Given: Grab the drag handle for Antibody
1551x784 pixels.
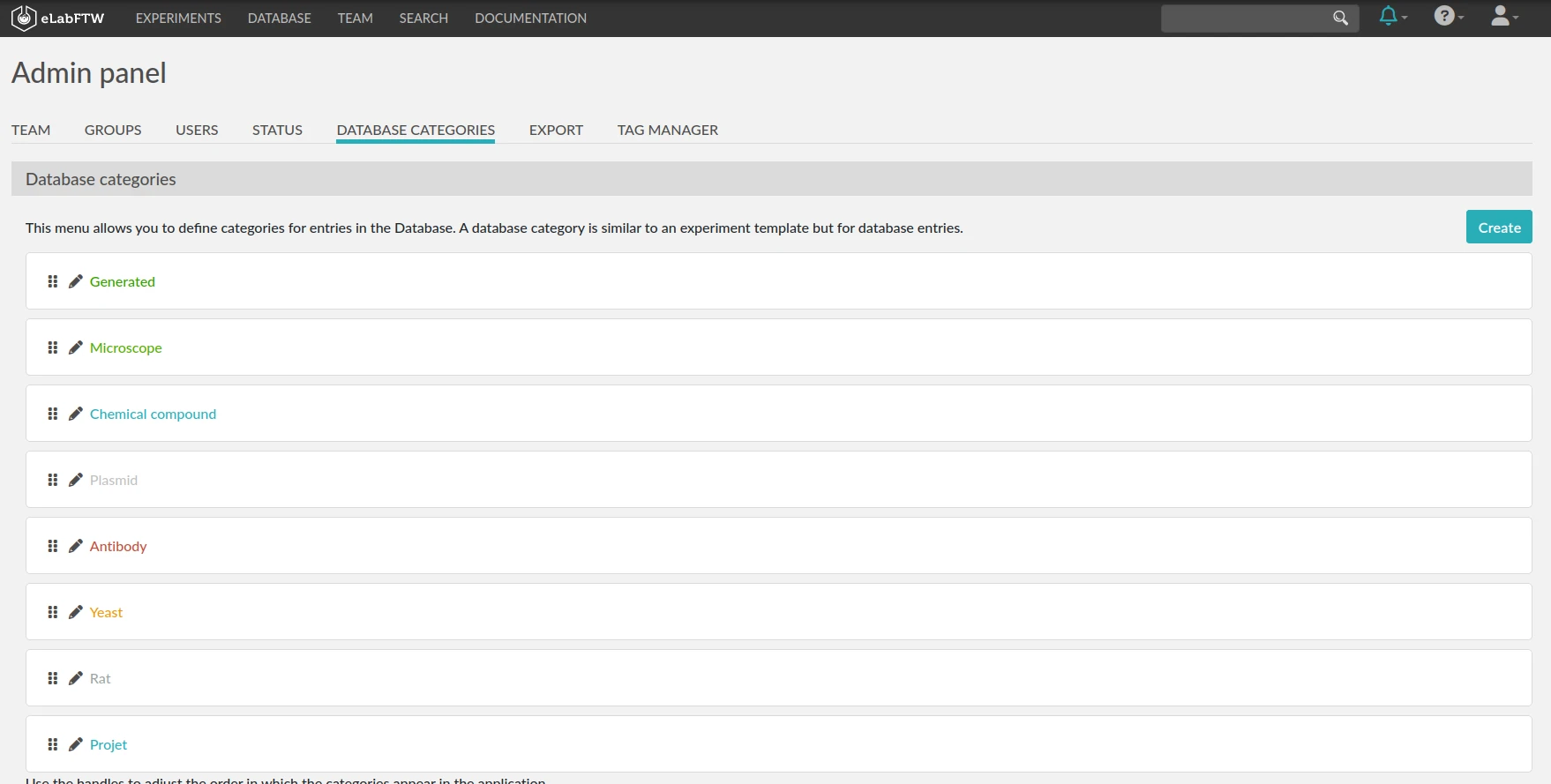Looking at the screenshot, I should point(53,546).
